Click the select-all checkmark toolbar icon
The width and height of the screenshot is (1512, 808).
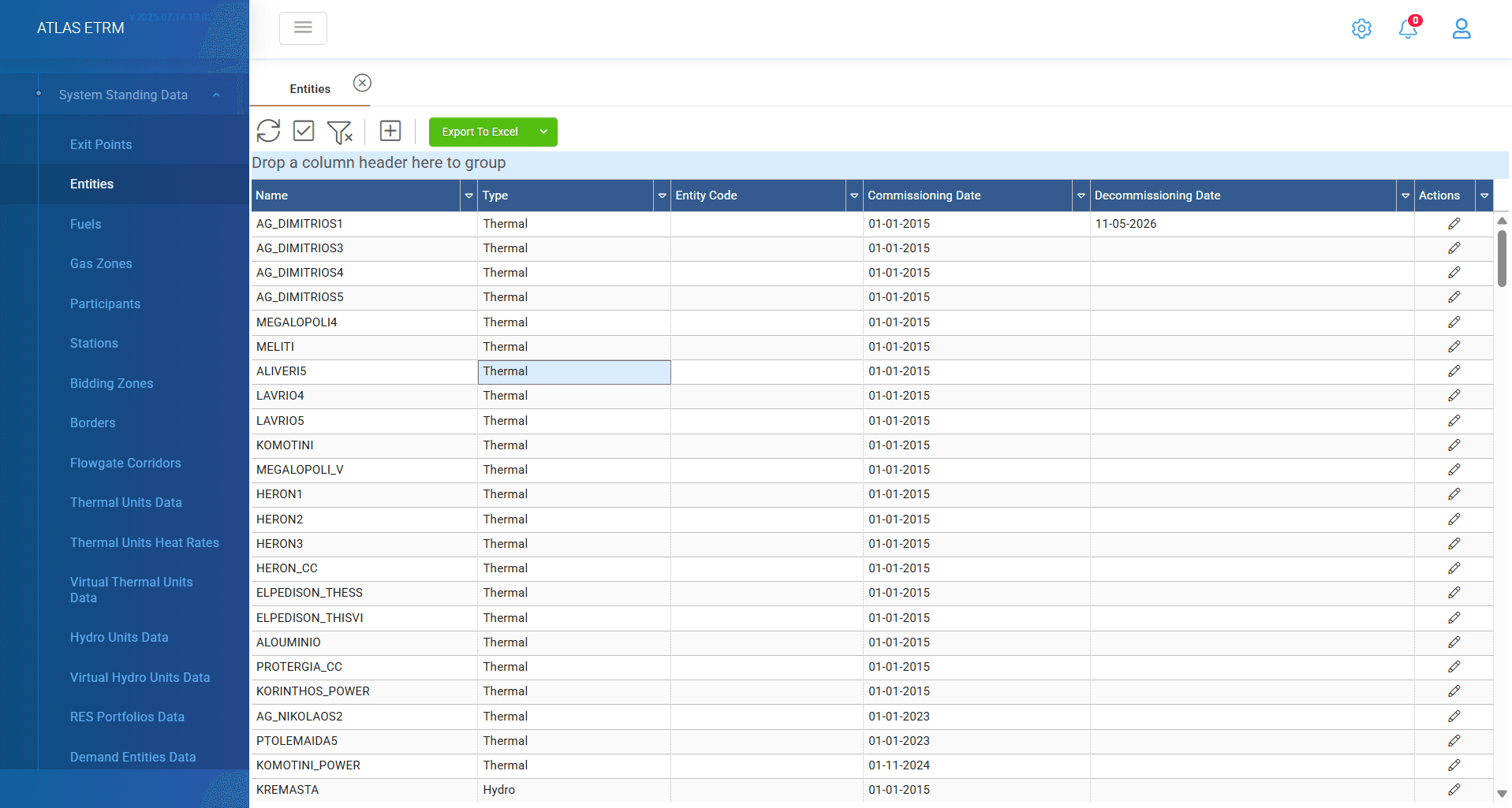pyautogui.click(x=304, y=131)
